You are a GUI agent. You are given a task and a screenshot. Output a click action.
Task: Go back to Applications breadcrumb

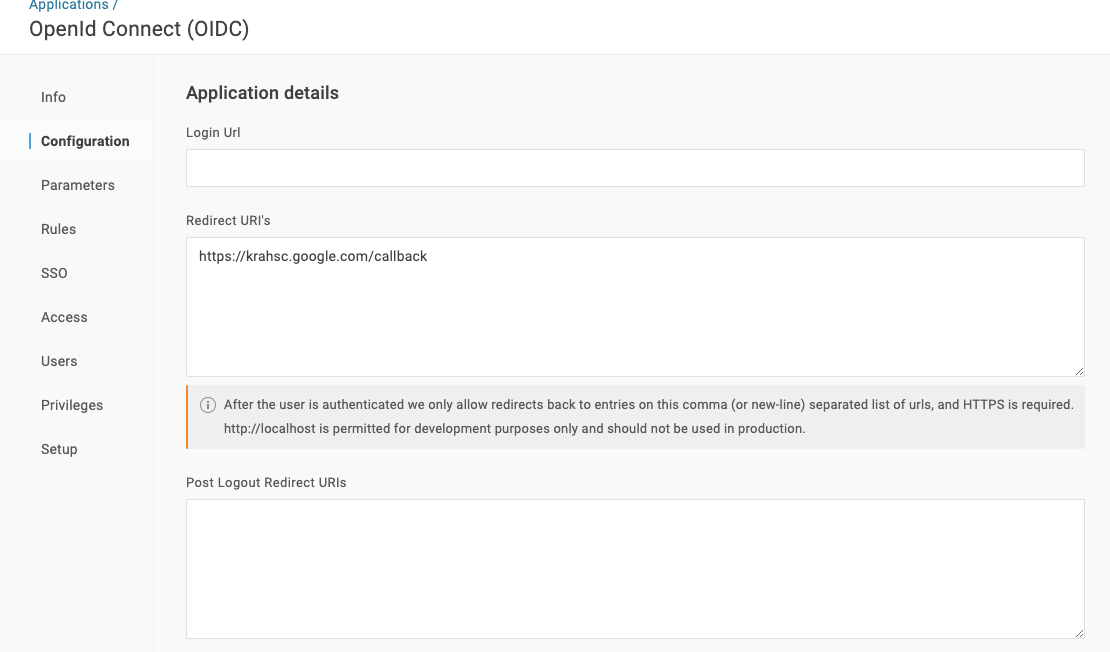(x=68, y=6)
